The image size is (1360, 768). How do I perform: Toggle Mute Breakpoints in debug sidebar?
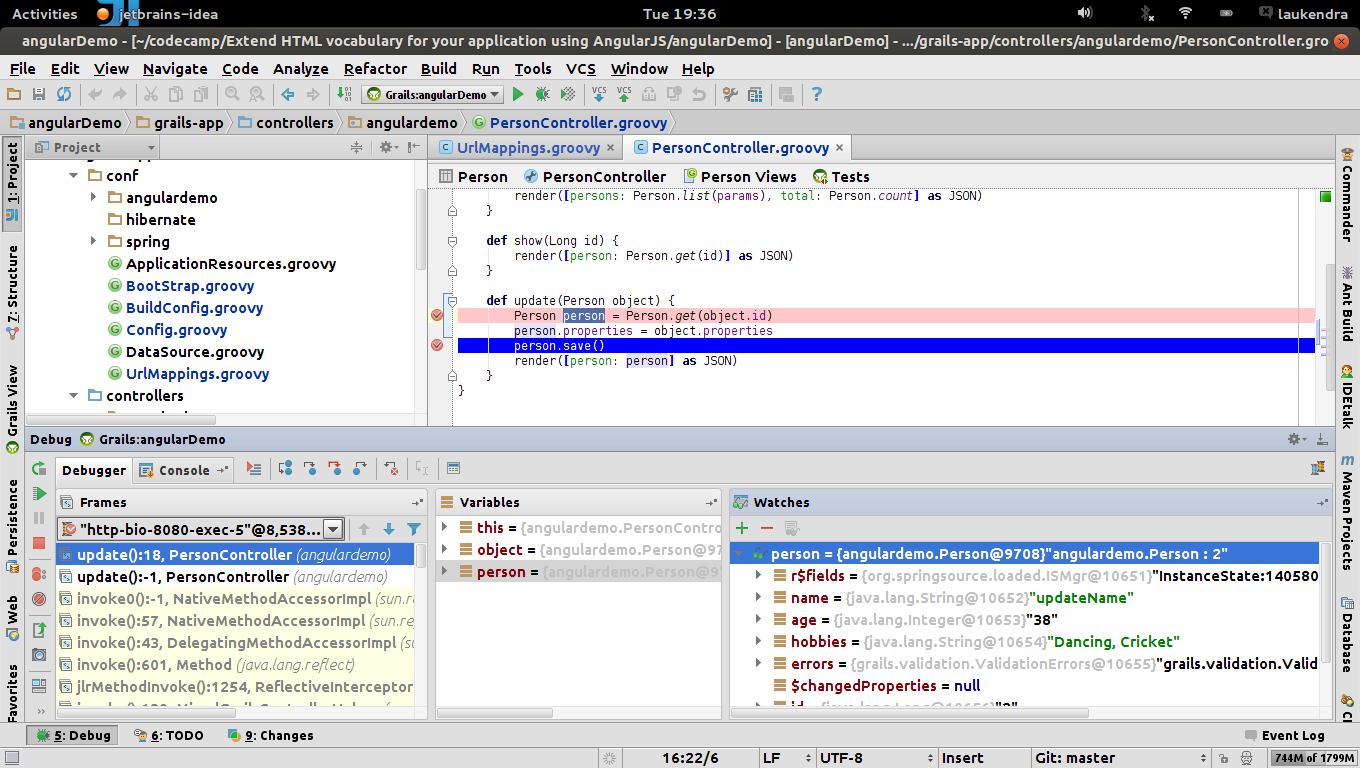[39, 599]
